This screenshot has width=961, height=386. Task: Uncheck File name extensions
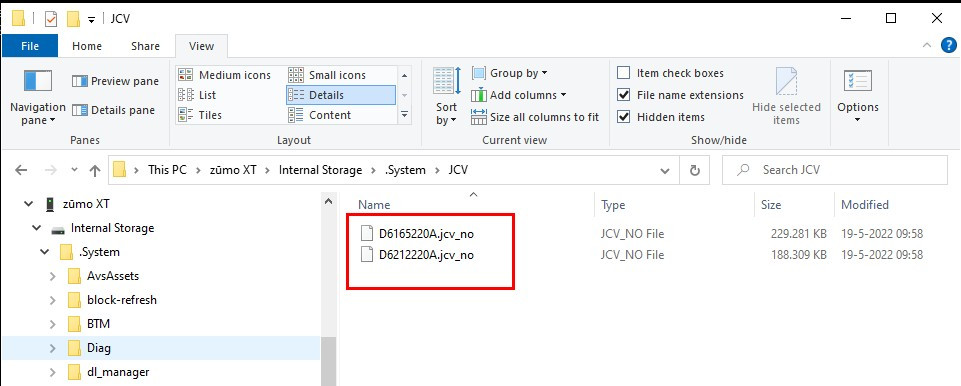(681, 95)
